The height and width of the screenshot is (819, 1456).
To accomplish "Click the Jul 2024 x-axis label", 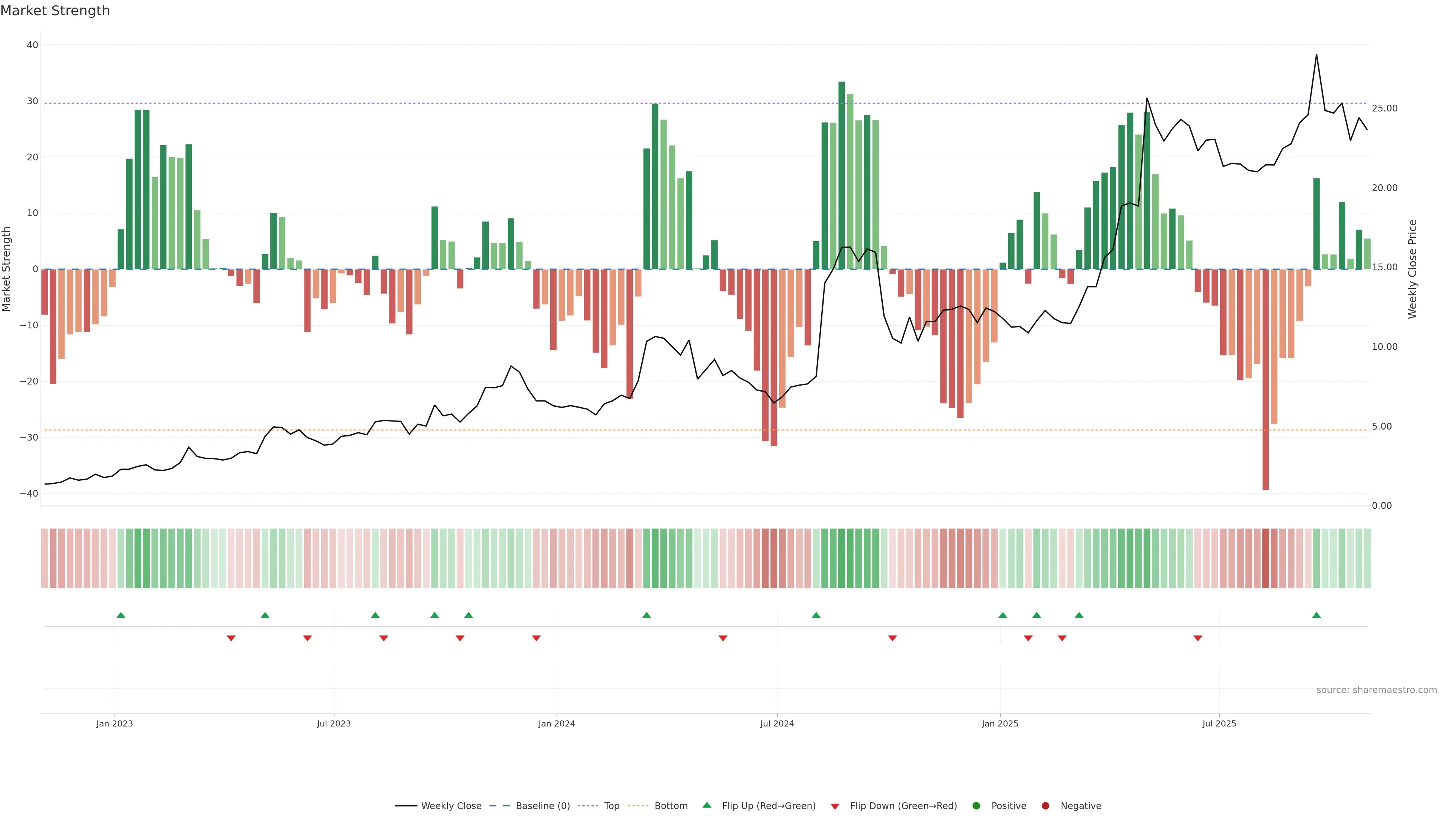I will 777,723.
